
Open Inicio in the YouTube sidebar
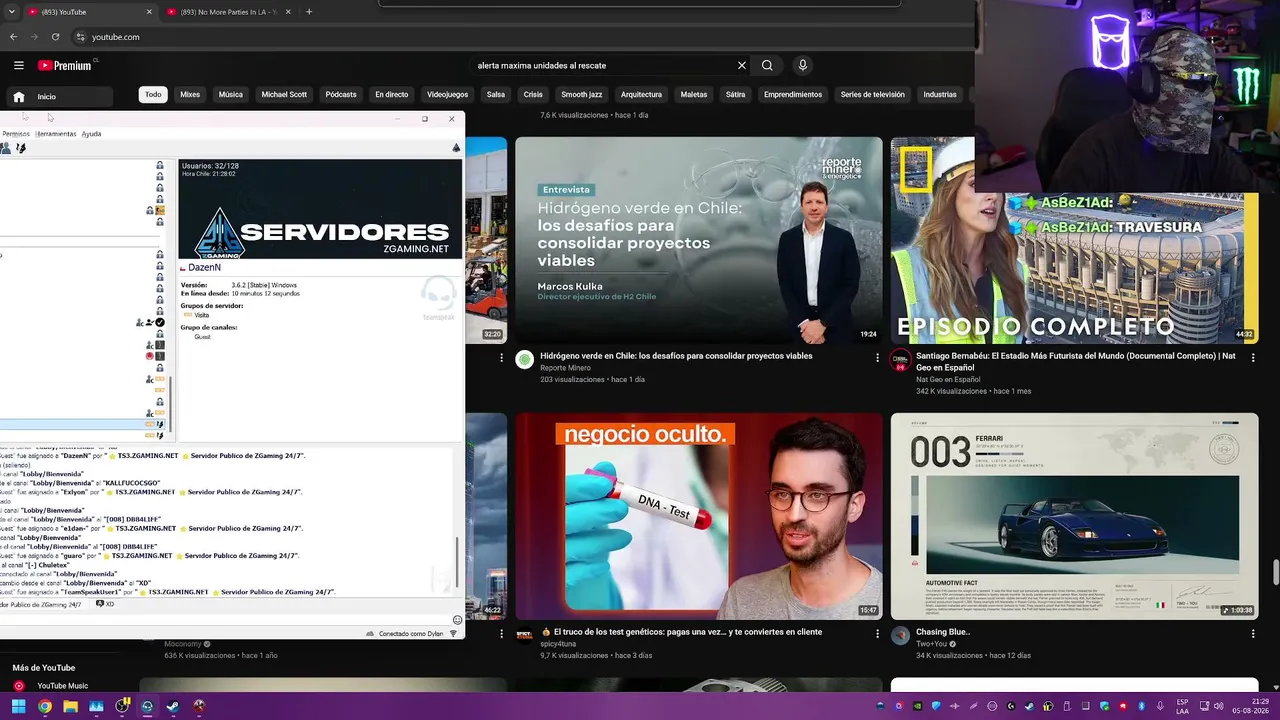(x=58, y=97)
